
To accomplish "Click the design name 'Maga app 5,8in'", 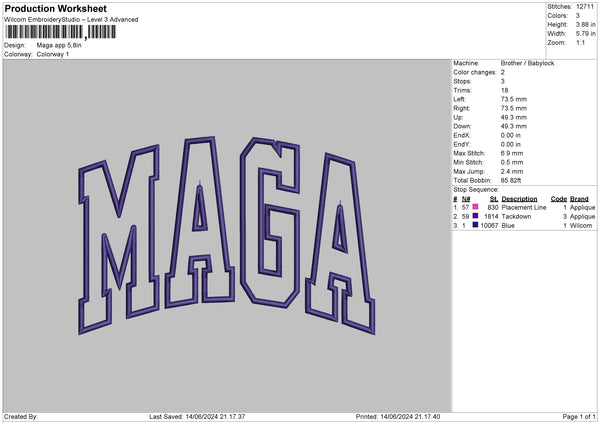I will pos(59,45).
